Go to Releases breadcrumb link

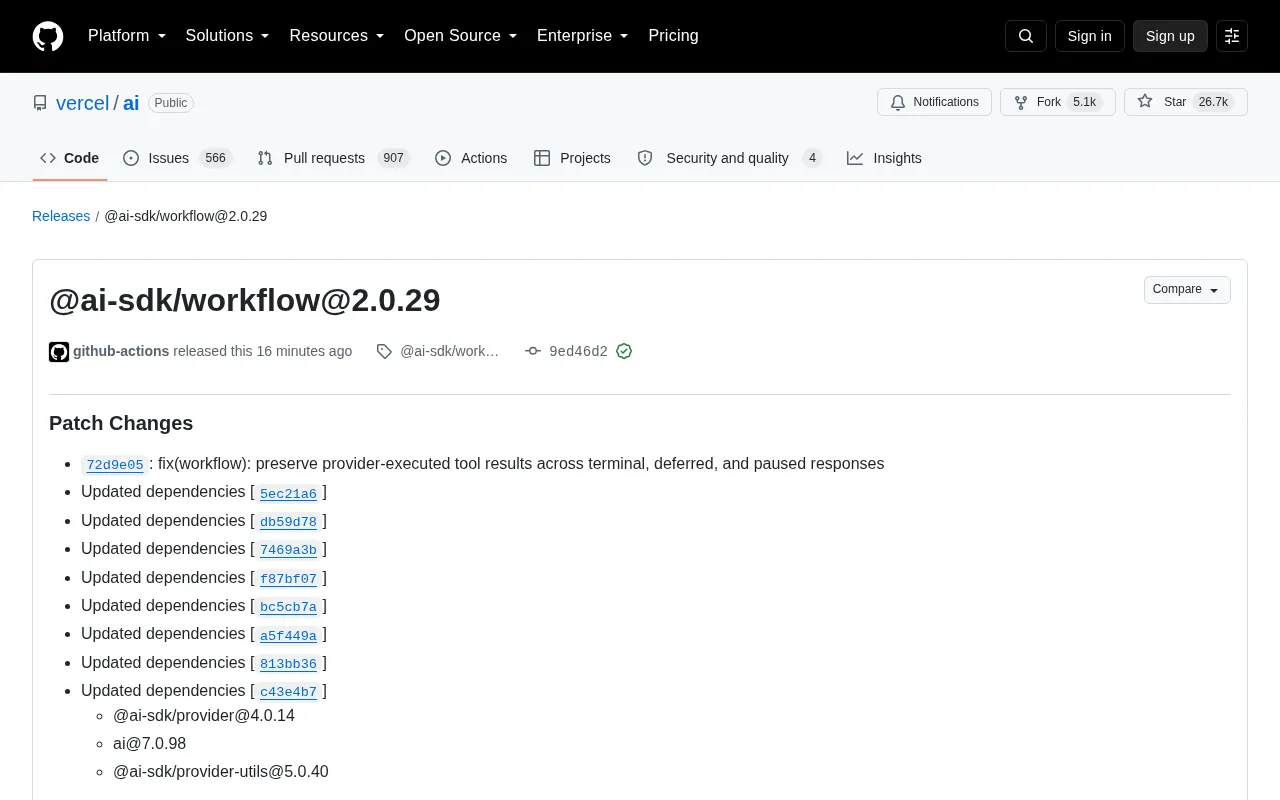click(61, 216)
